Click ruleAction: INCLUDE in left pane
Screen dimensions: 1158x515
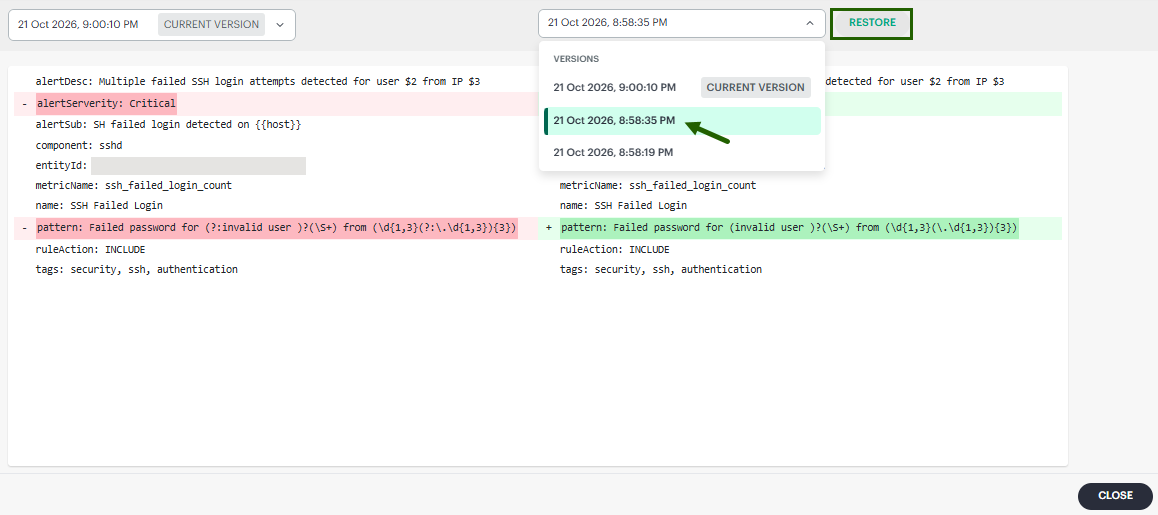click(90, 250)
